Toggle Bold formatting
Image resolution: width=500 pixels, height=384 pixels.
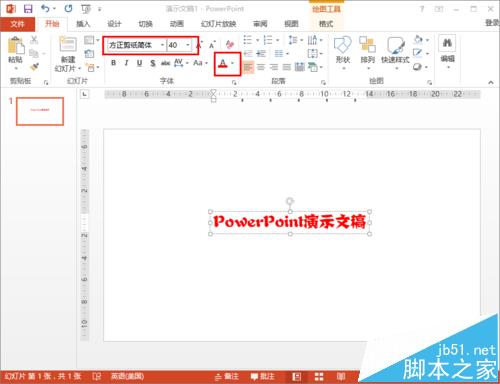pyautogui.click(x=113, y=63)
